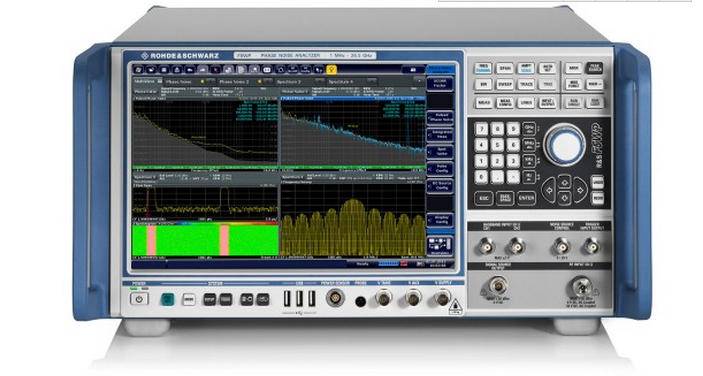
Task: Click the SPAN hardkey
Action: (x=504, y=69)
